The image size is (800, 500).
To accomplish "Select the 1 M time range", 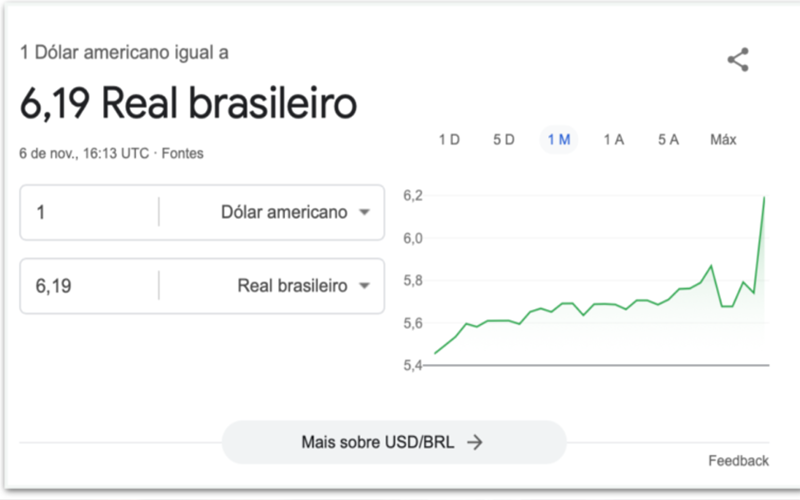I will pyautogui.click(x=558, y=140).
